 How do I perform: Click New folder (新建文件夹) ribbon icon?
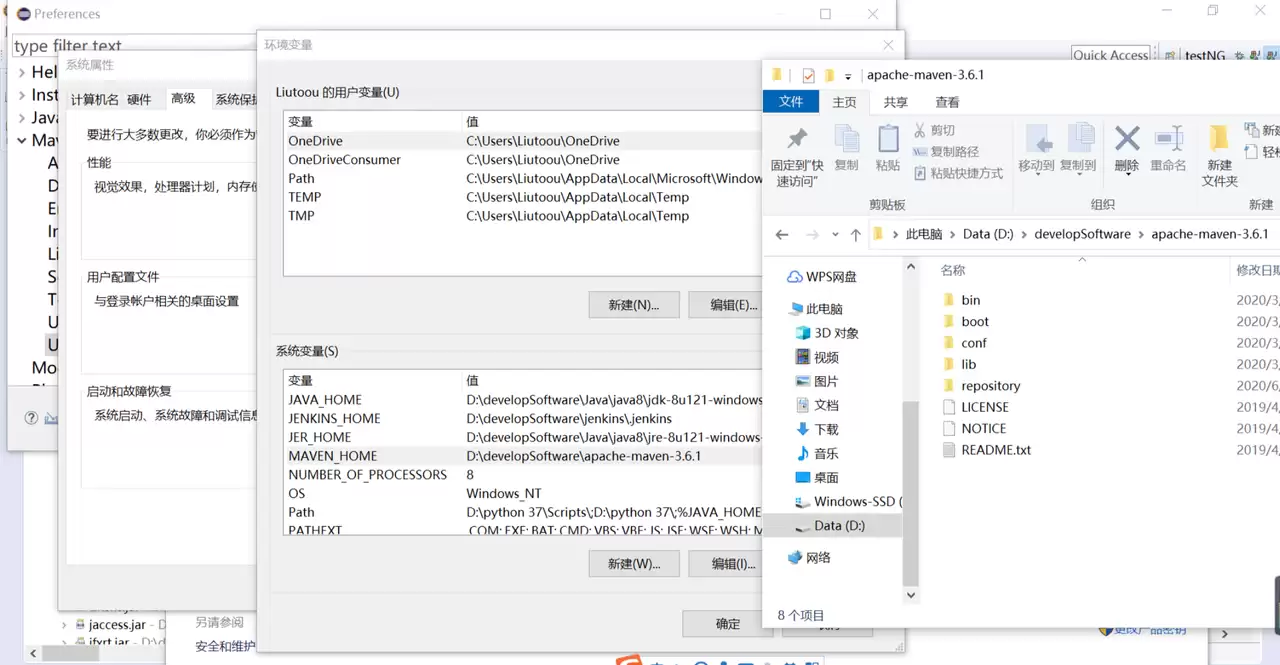(x=1219, y=156)
